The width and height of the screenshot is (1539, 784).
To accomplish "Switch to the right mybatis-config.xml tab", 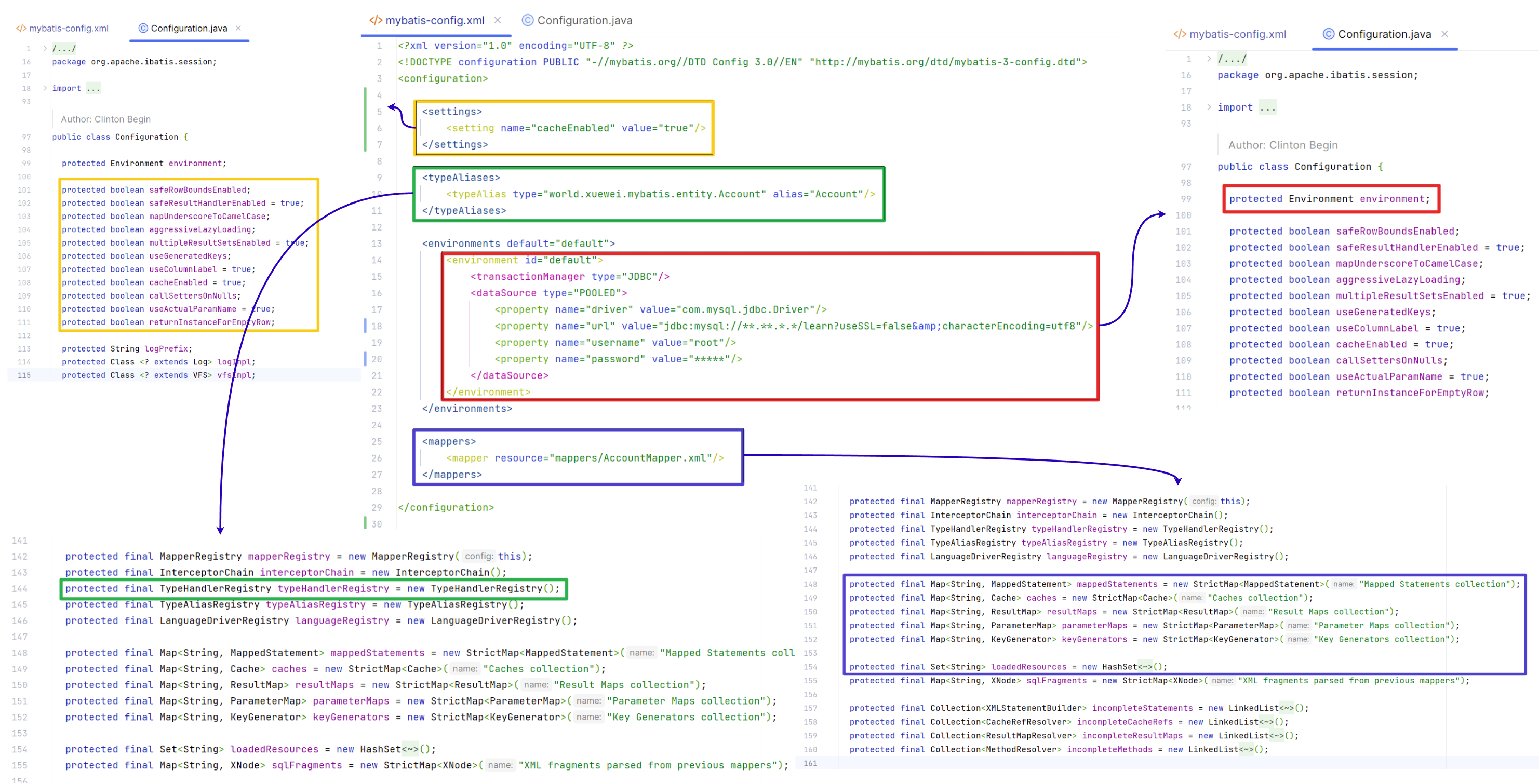I will [1237, 34].
